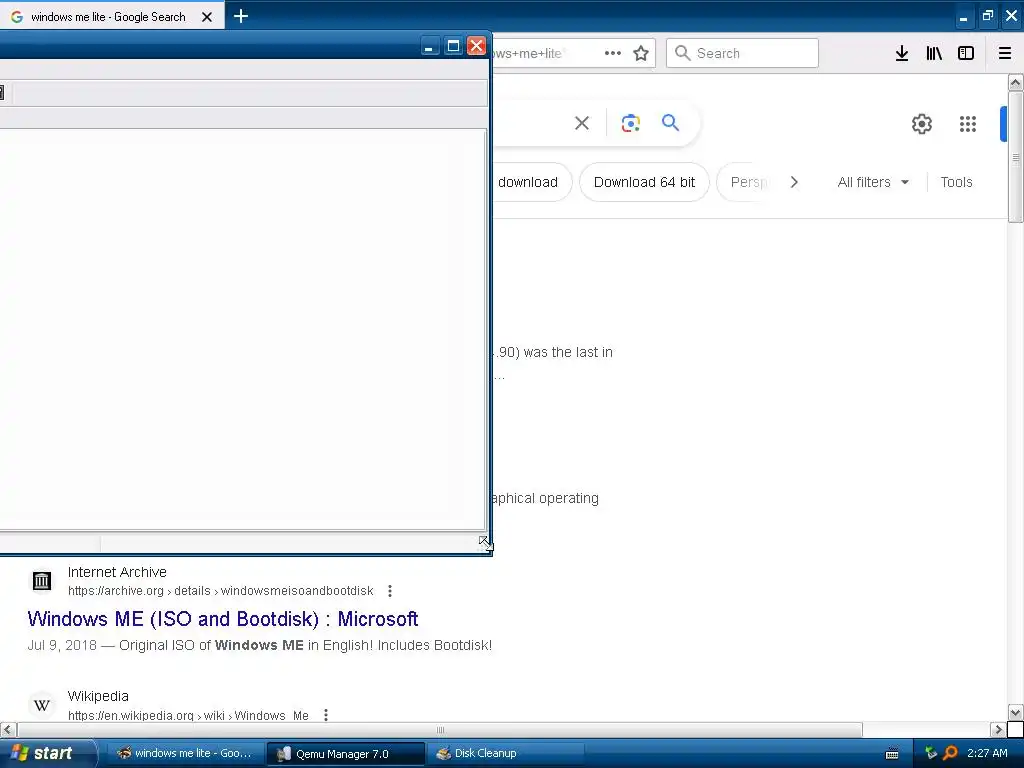This screenshot has height=768, width=1024.
Task: Bookmark this page with the star icon
Action: tap(641, 53)
